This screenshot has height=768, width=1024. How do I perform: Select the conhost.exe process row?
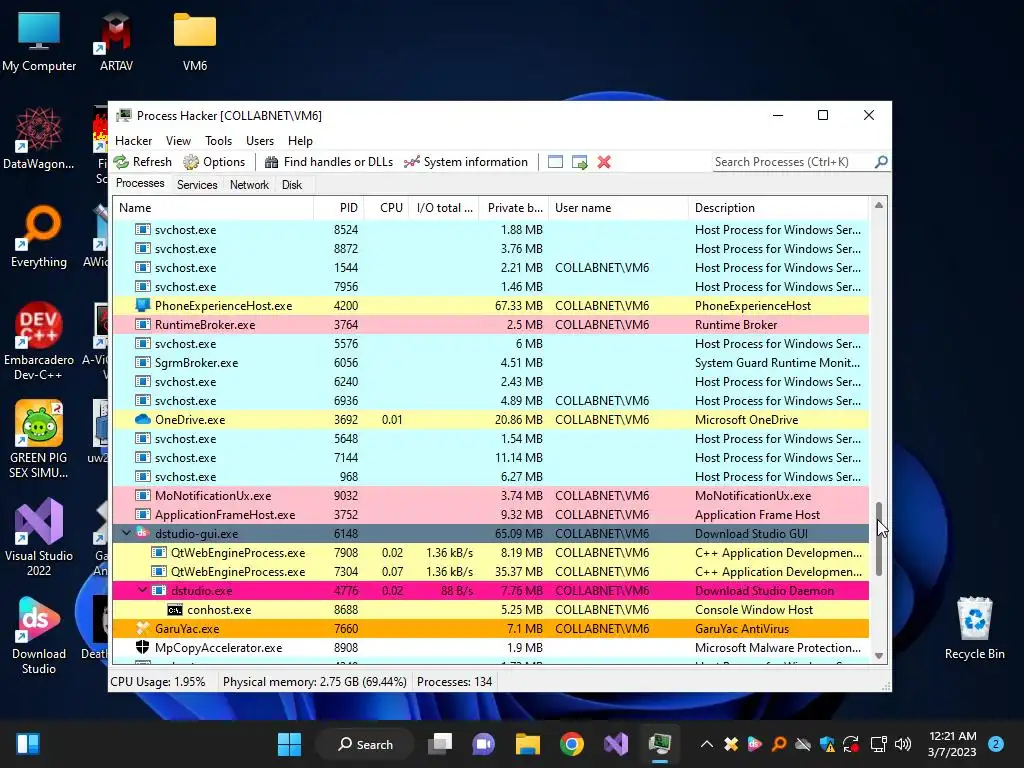pyautogui.click(x=490, y=610)
